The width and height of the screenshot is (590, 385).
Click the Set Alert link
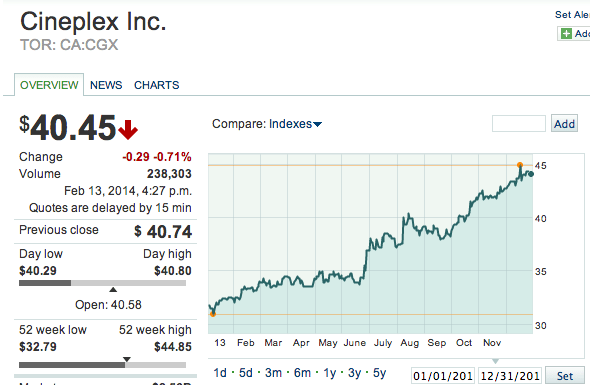572,15
